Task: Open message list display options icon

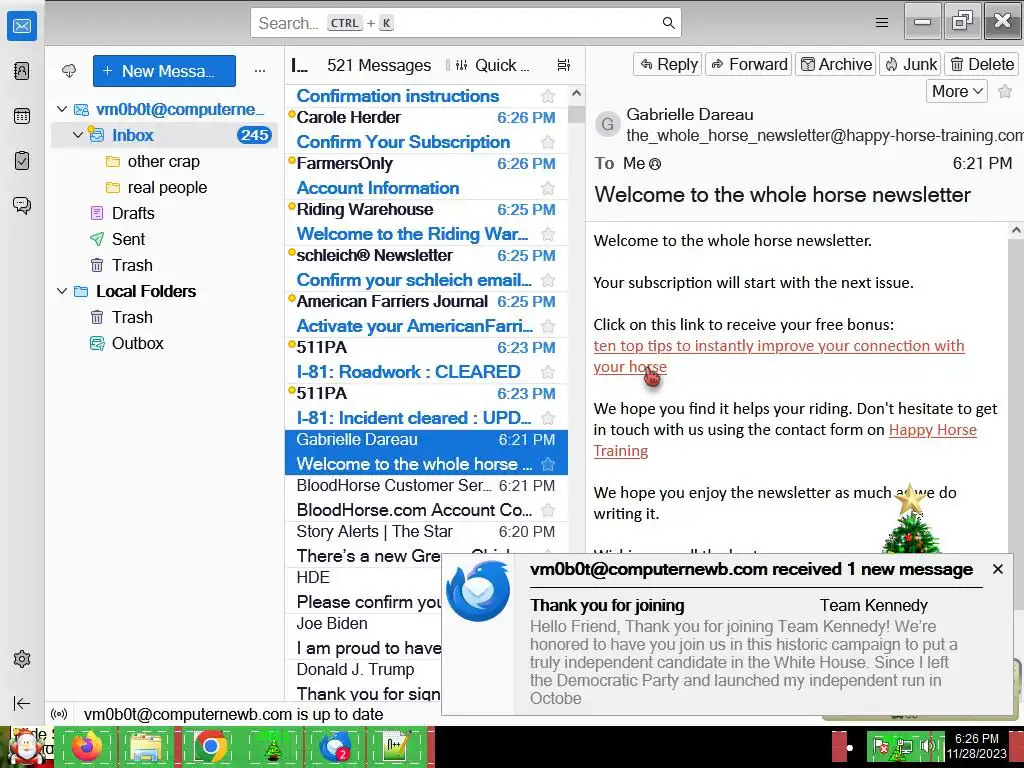Action: tap(564, 65)
